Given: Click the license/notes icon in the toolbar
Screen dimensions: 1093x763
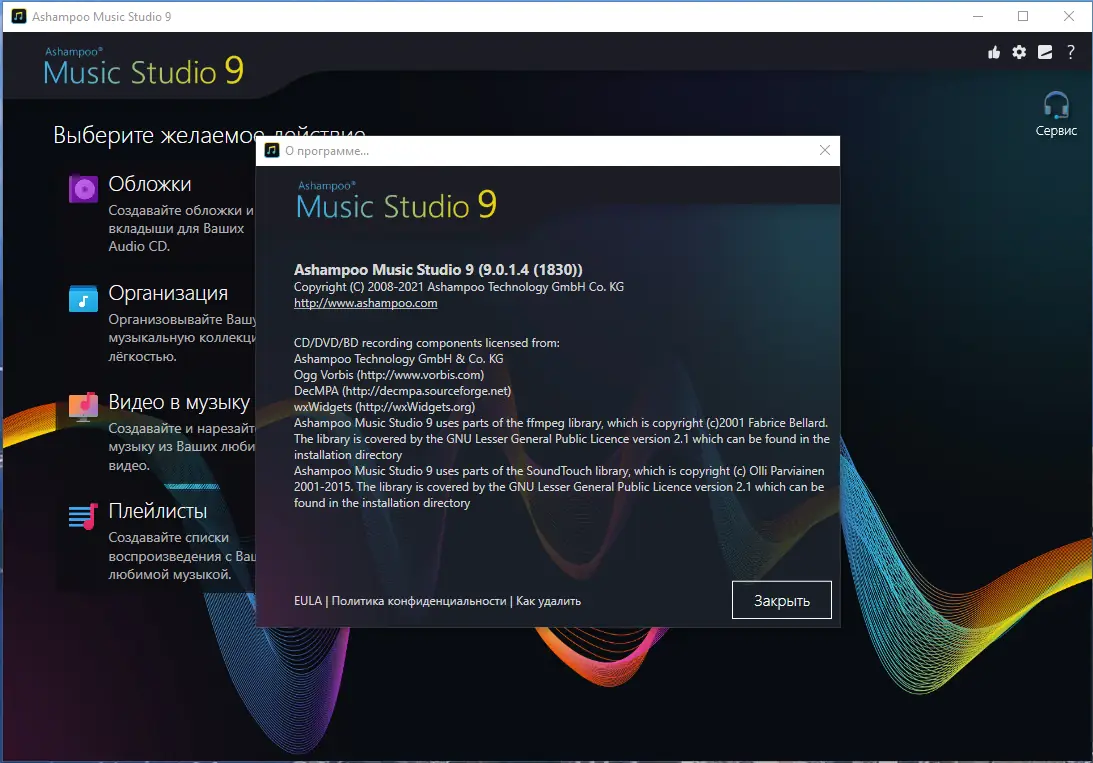Looking at the screenshot, I should coord(1044,52).
